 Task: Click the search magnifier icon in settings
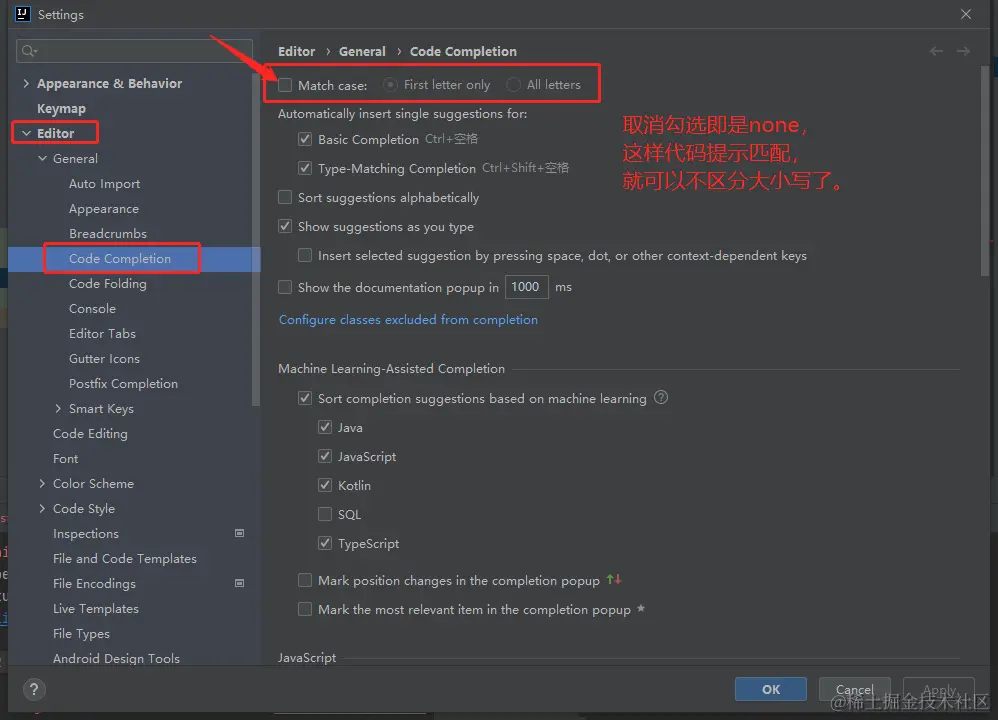point(29,51)
